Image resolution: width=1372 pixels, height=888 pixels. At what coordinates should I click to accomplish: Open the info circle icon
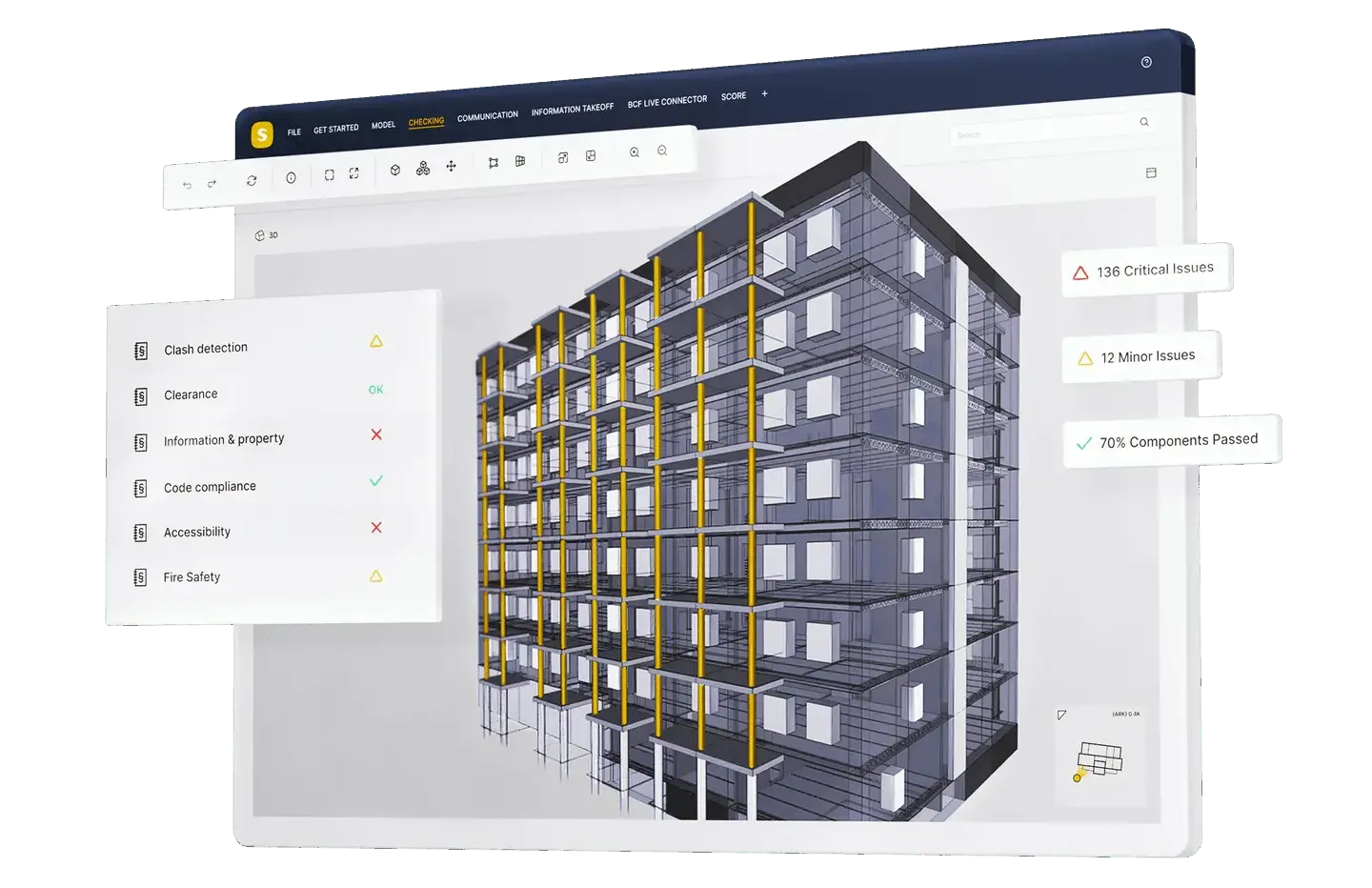click(x=291, y=177)
